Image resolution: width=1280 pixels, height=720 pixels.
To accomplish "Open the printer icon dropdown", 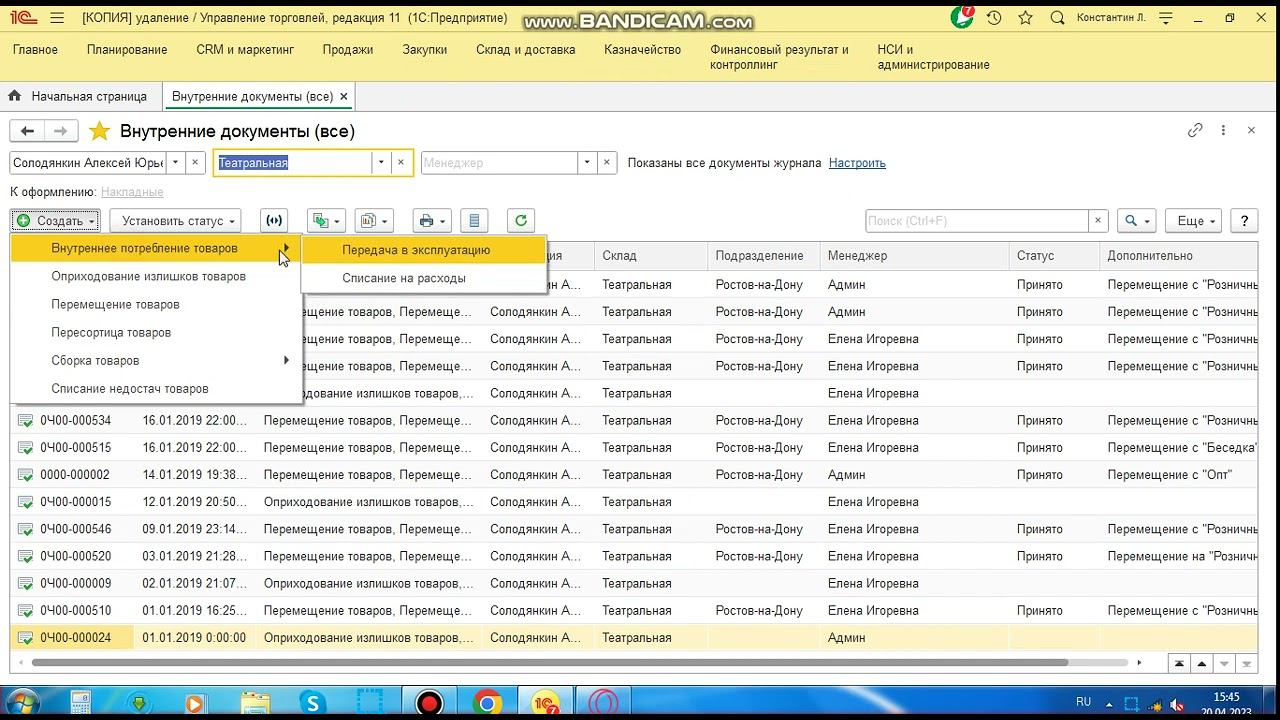I will click(x=432, y=221).
